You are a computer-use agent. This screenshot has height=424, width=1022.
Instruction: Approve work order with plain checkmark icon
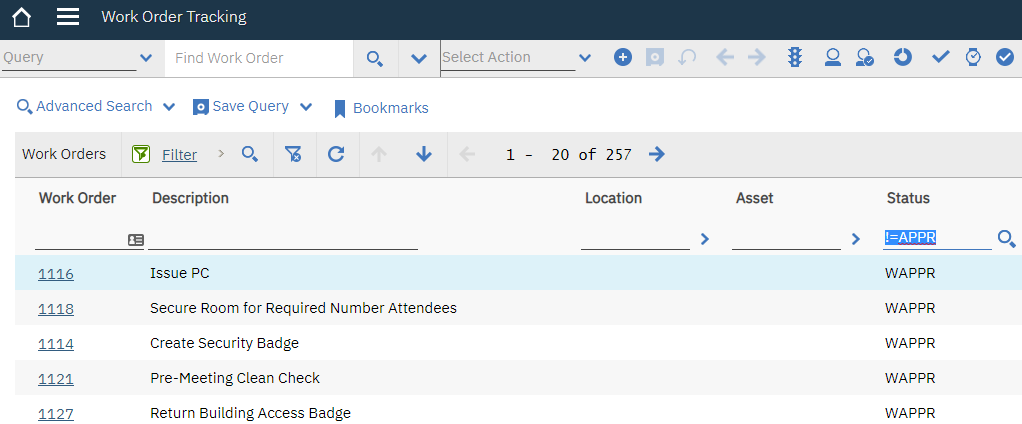[941, 57]
